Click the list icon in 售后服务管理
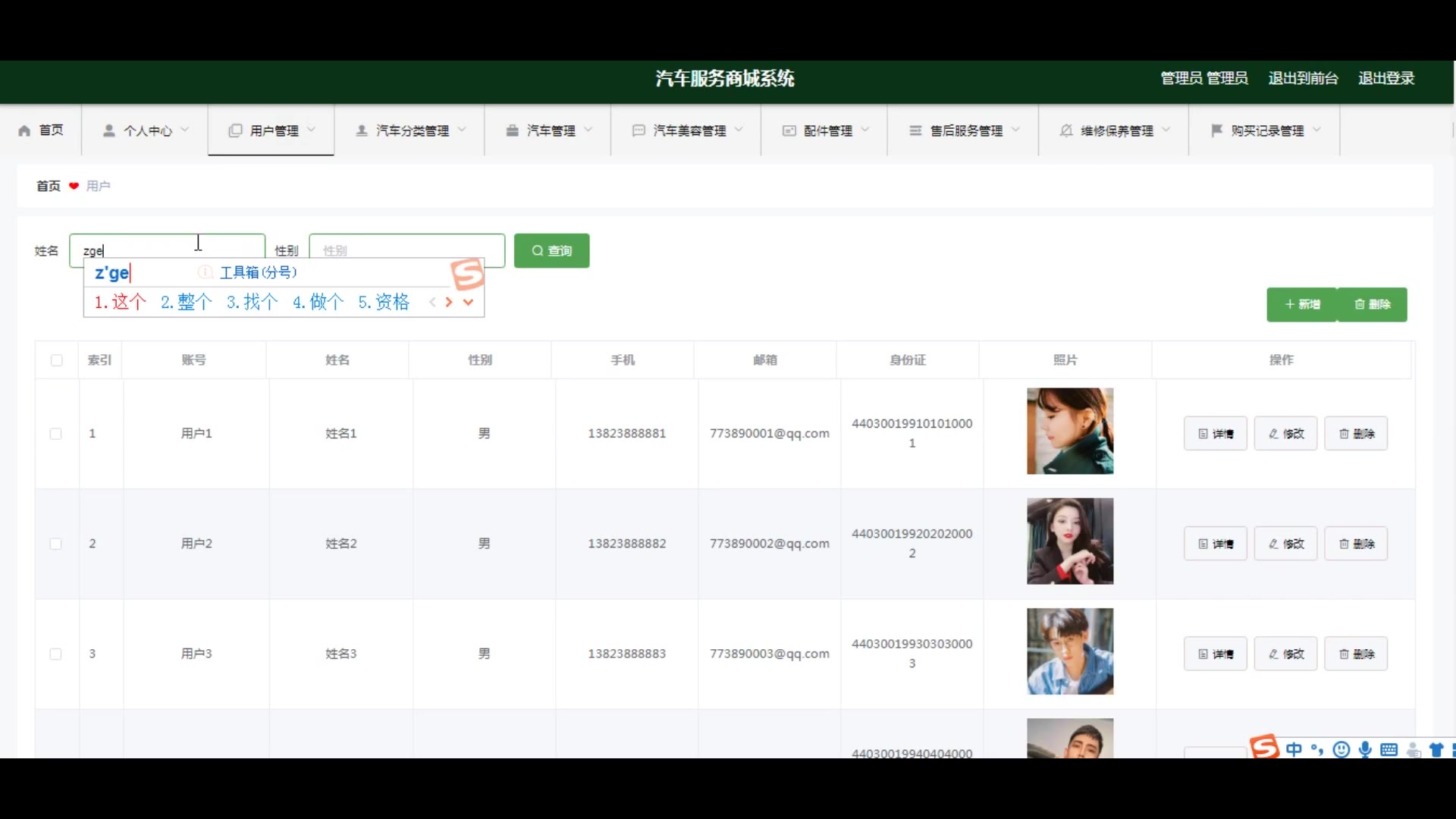 pyautogui.click(x=915, y=130)
